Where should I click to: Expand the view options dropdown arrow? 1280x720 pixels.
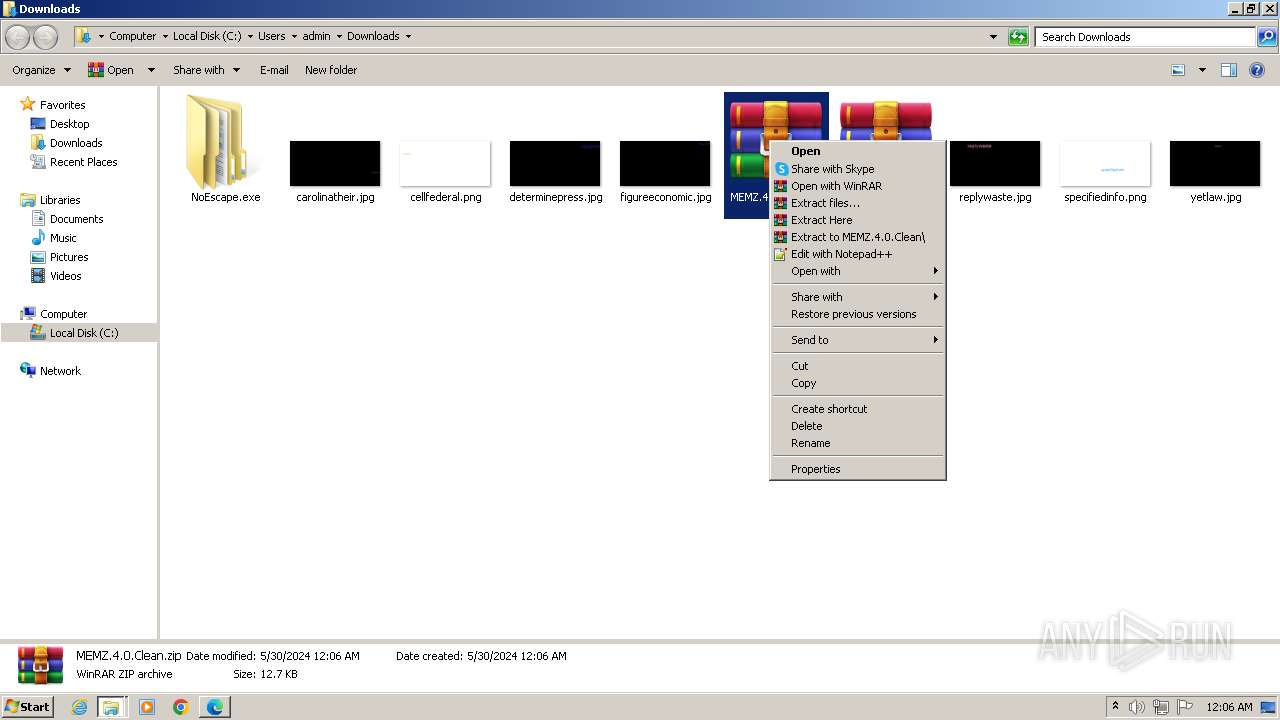click(1202, 70)
